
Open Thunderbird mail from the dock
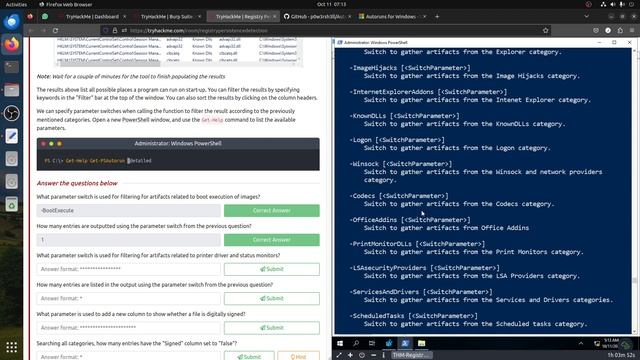tap(11, 21)
